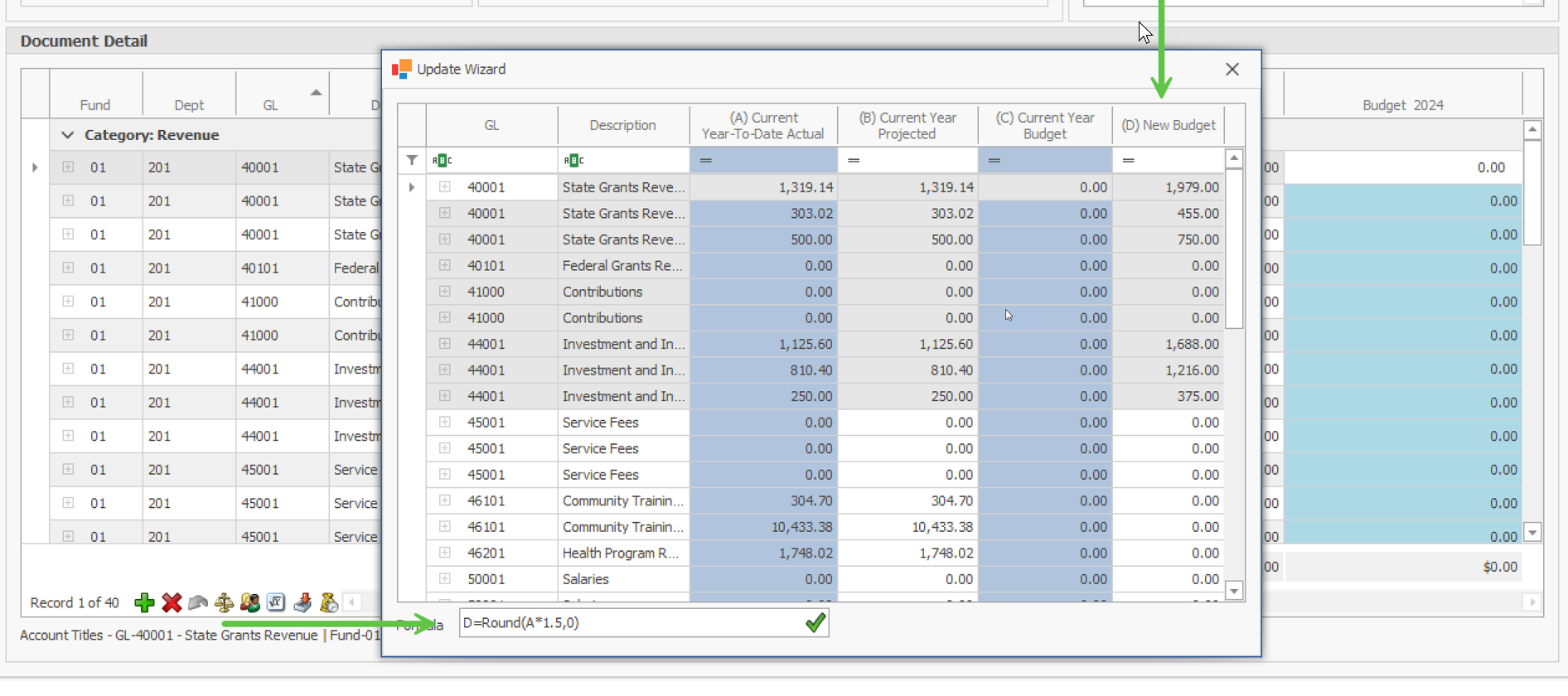
Task: Close the Update Wizard dialog
Action: point(1232,70)
